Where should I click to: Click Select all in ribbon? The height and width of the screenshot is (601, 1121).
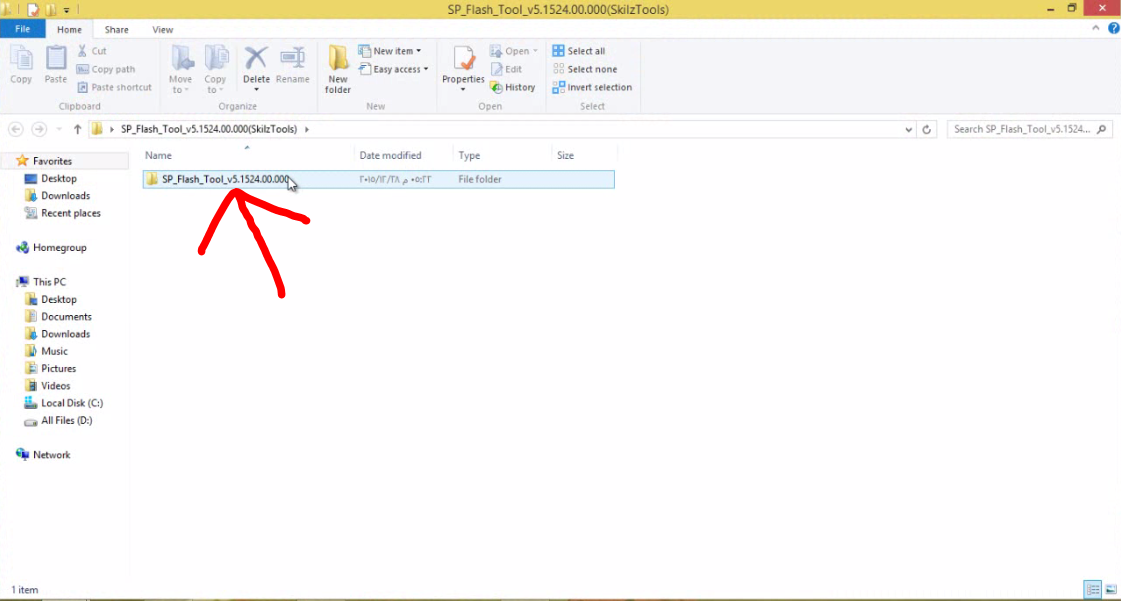579,51
